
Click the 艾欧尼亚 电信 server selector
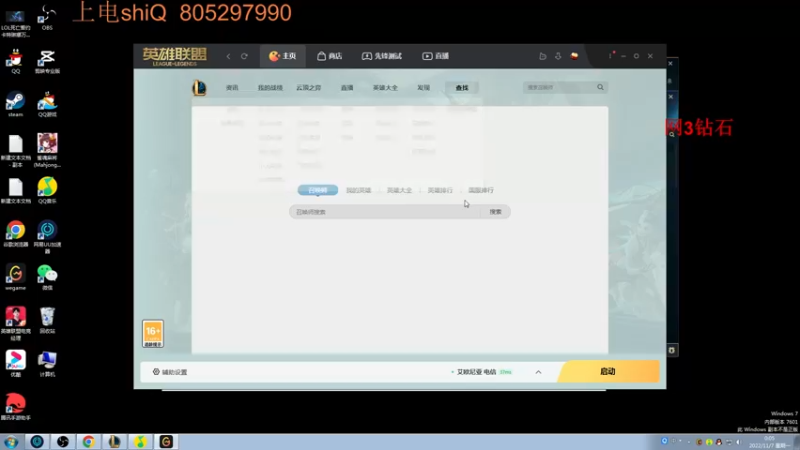point(481,372)
